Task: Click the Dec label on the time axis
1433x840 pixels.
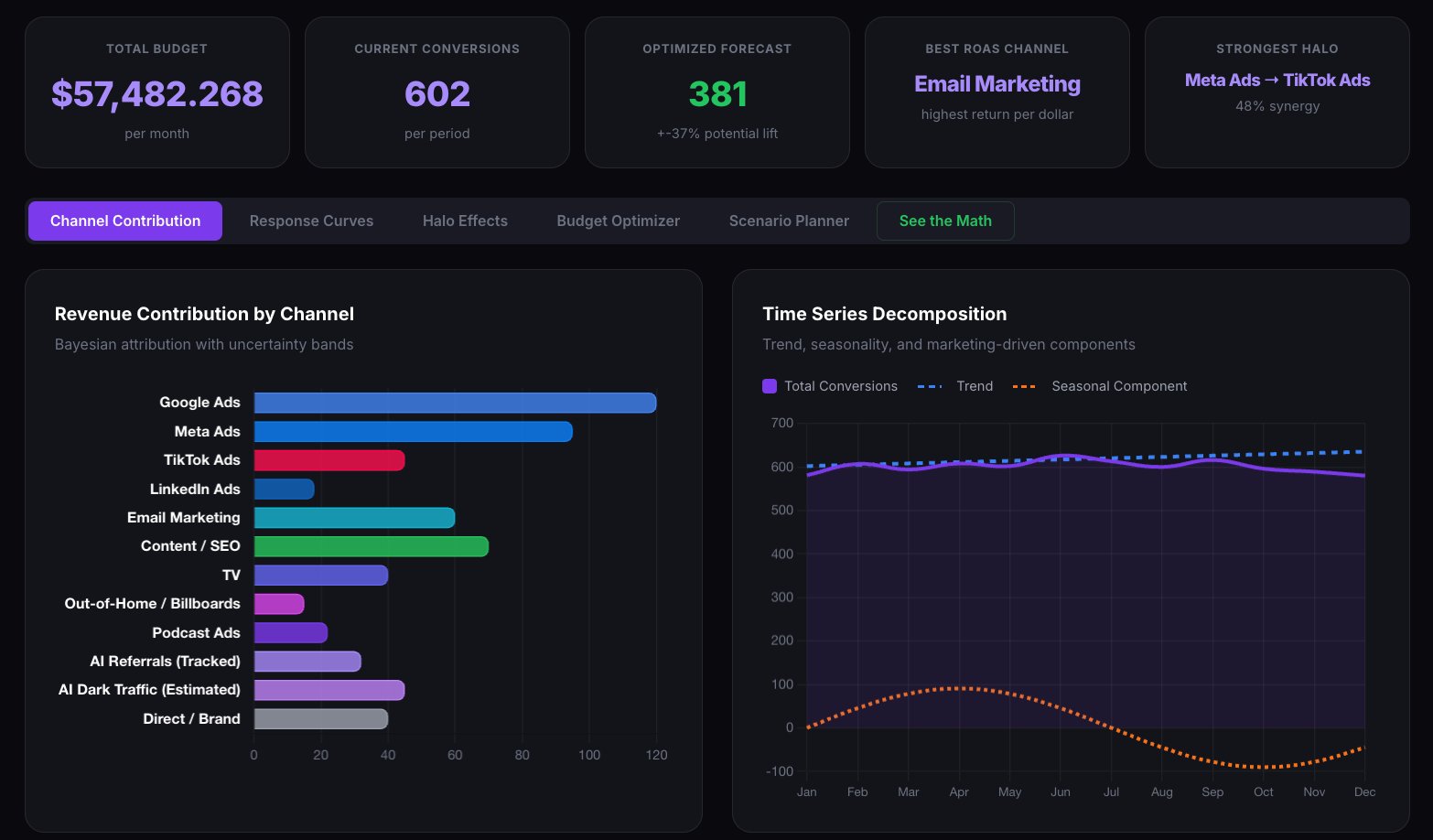Action: click(1364, 792)
